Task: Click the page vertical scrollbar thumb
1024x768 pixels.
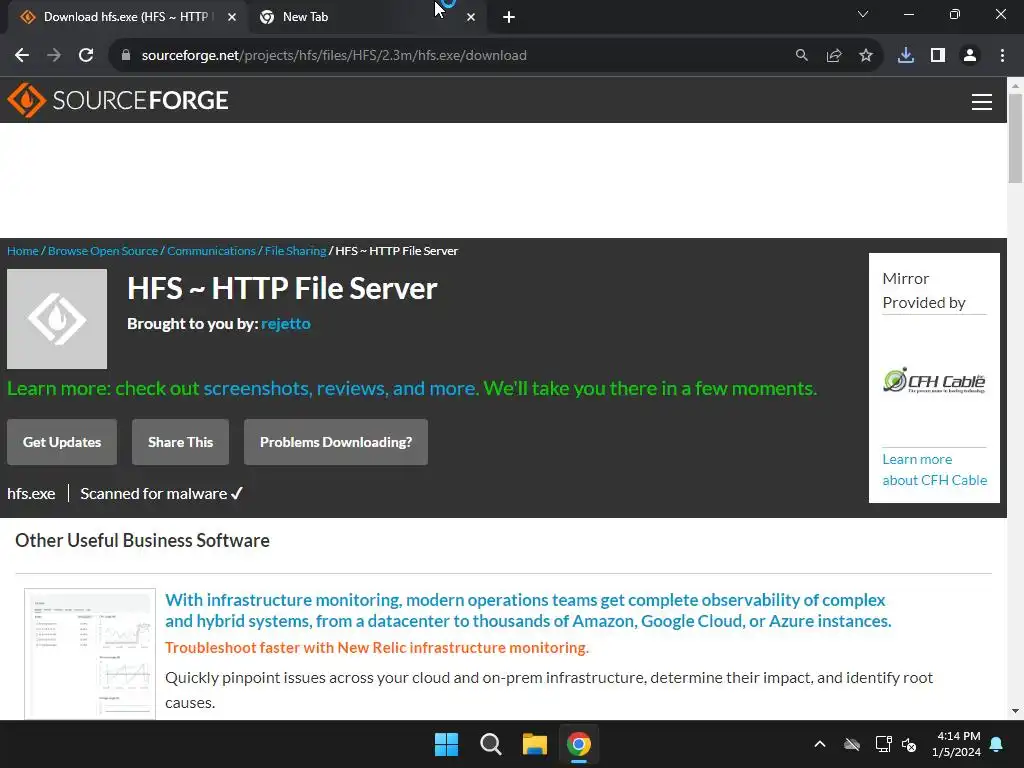Action: pyautogui.click(x=1015, y=138)
